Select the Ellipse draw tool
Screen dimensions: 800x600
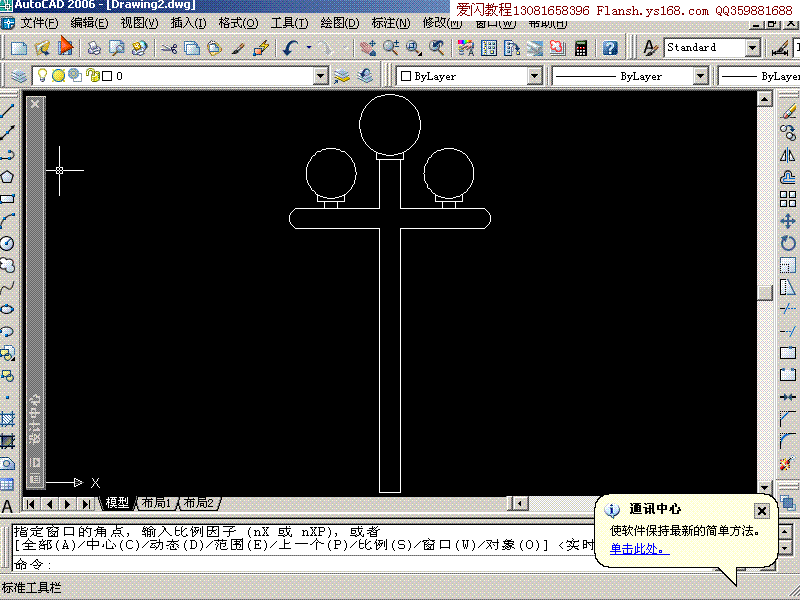point(7,309)
